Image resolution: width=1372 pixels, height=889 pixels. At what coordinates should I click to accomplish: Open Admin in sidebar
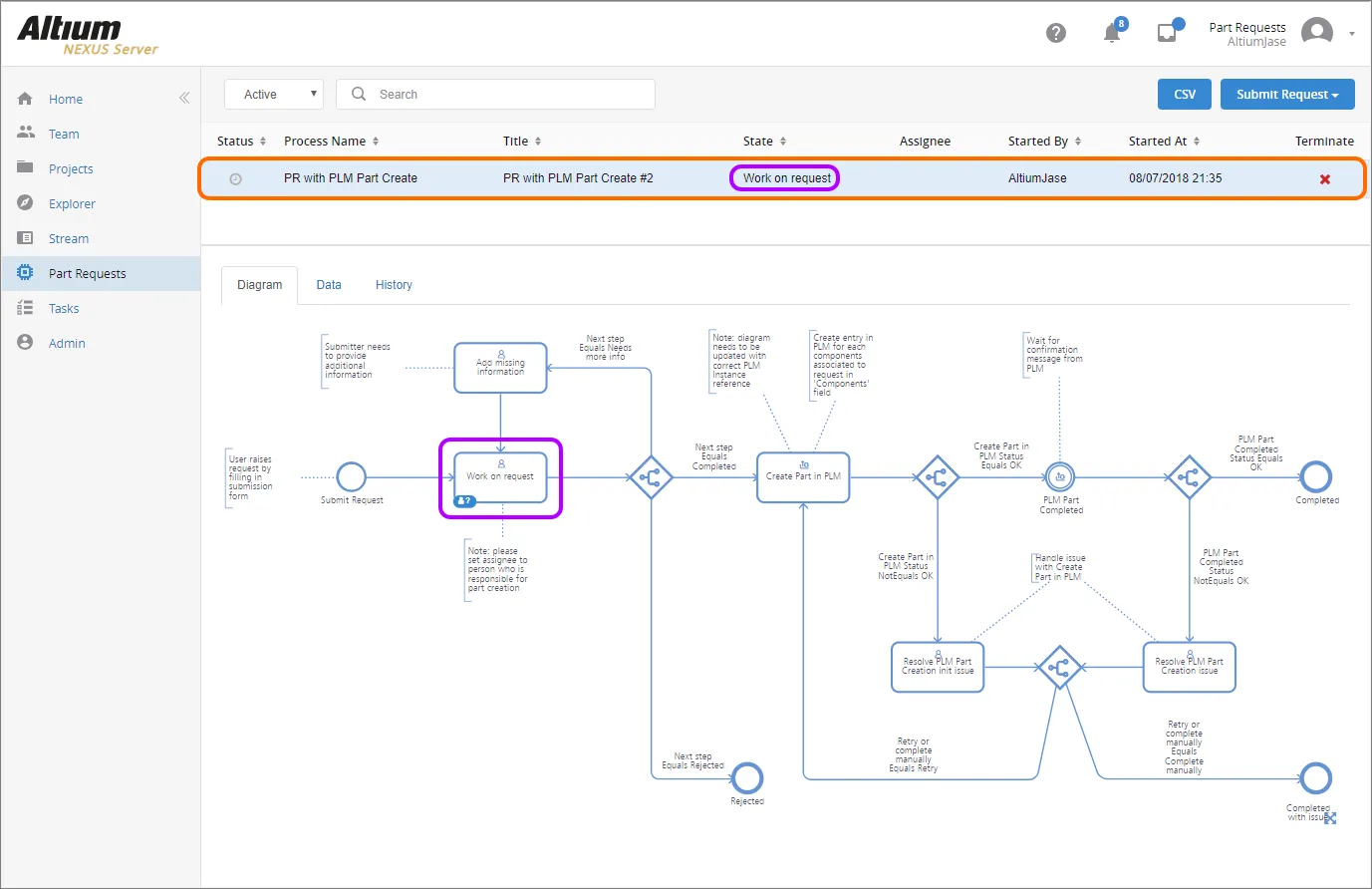click(x=67, y=344)
